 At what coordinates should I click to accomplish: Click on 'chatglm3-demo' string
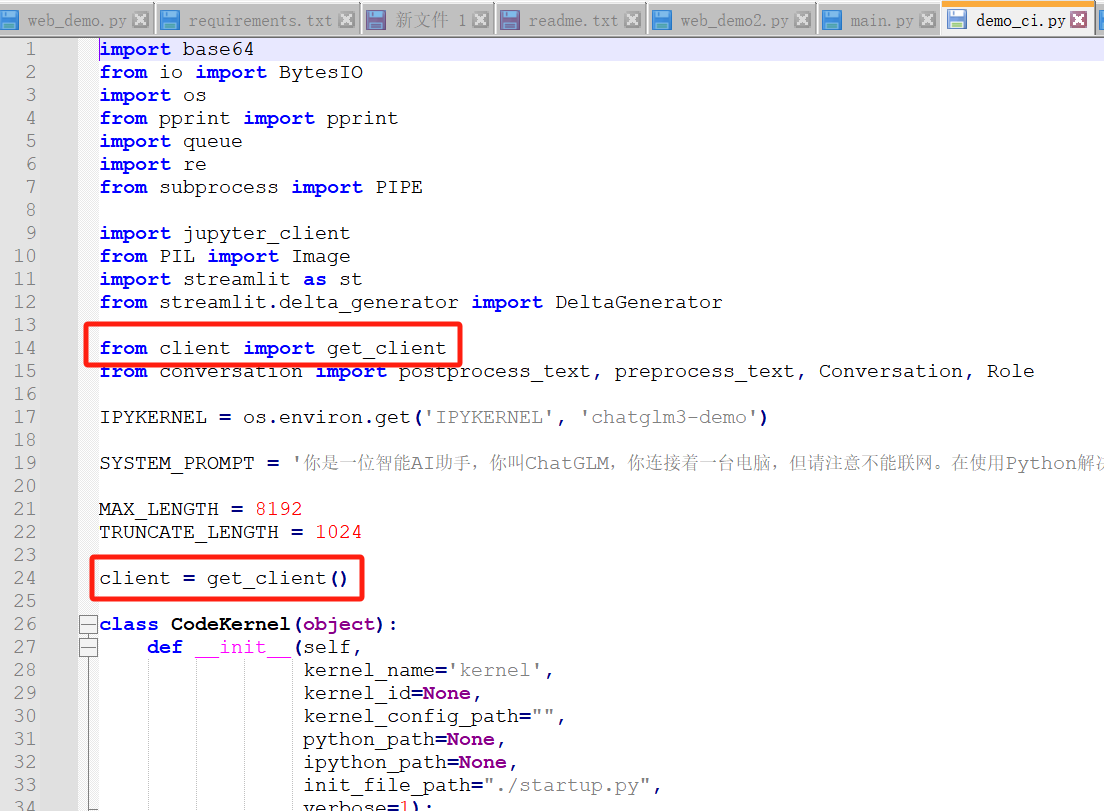pos(668,417)
